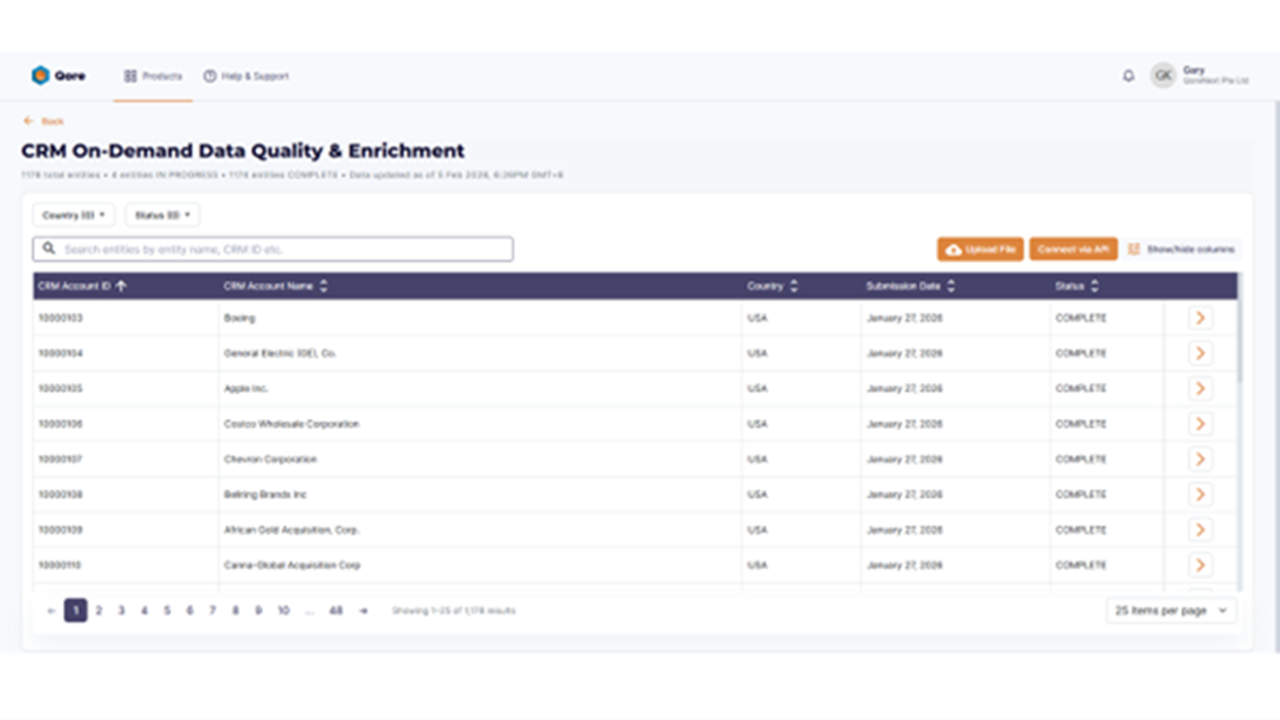Select page 1 in pagination
This screenshot has height=720, width=1280.
point(76,610)
